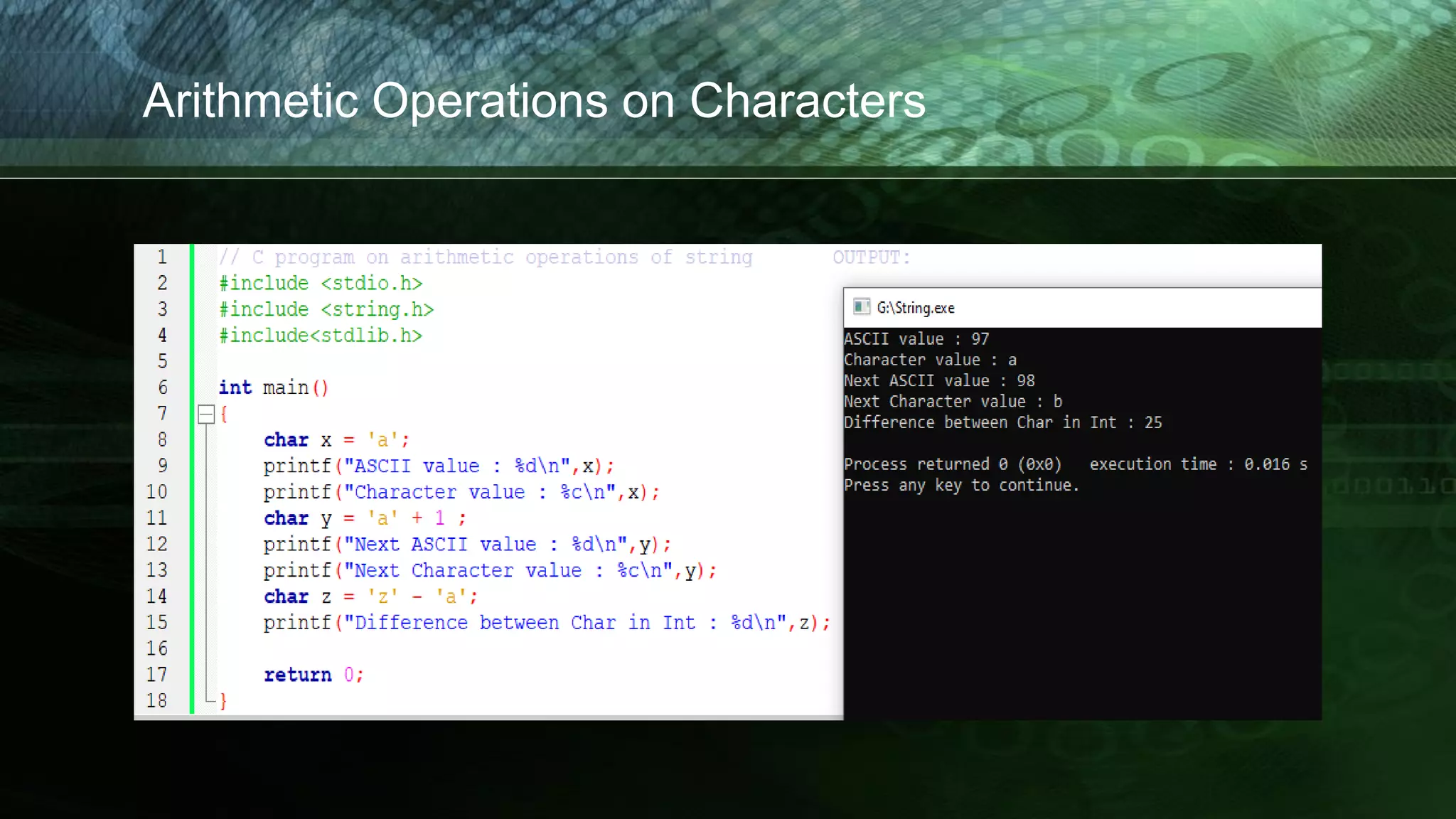Click 'Press any key to continue.' text

click(961, 485)
